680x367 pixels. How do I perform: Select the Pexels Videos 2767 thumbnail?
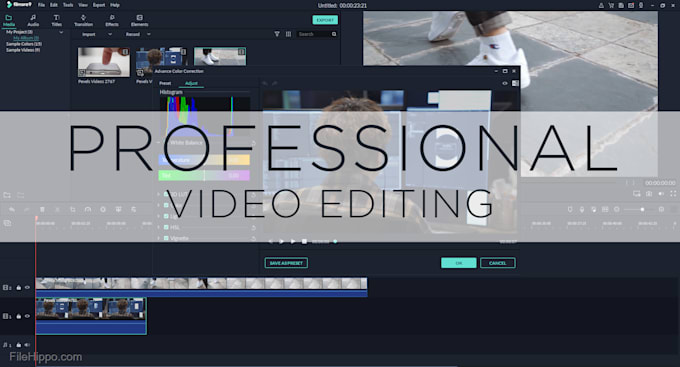(104, 62)
